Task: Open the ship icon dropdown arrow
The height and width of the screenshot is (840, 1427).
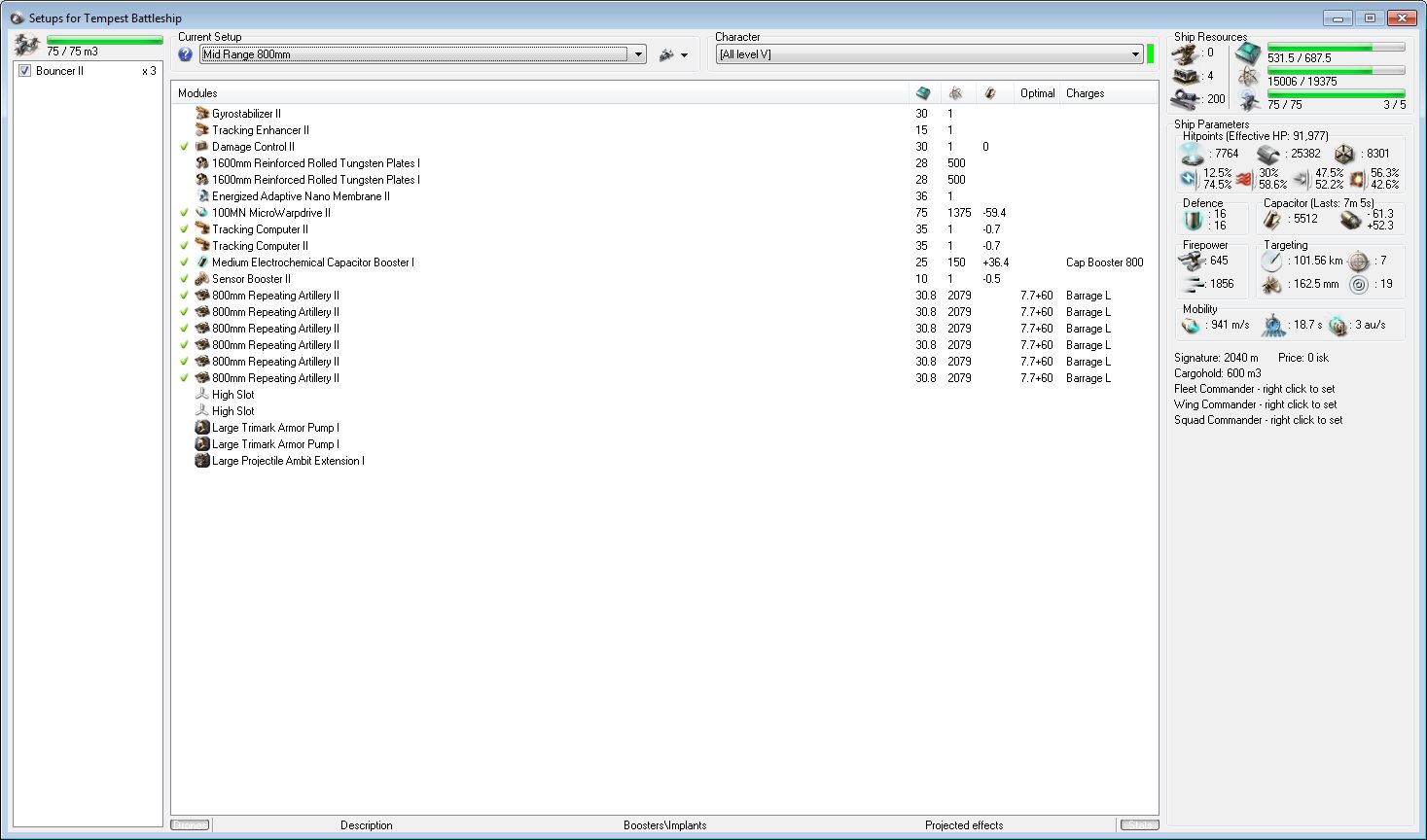Action: point(685,55)
